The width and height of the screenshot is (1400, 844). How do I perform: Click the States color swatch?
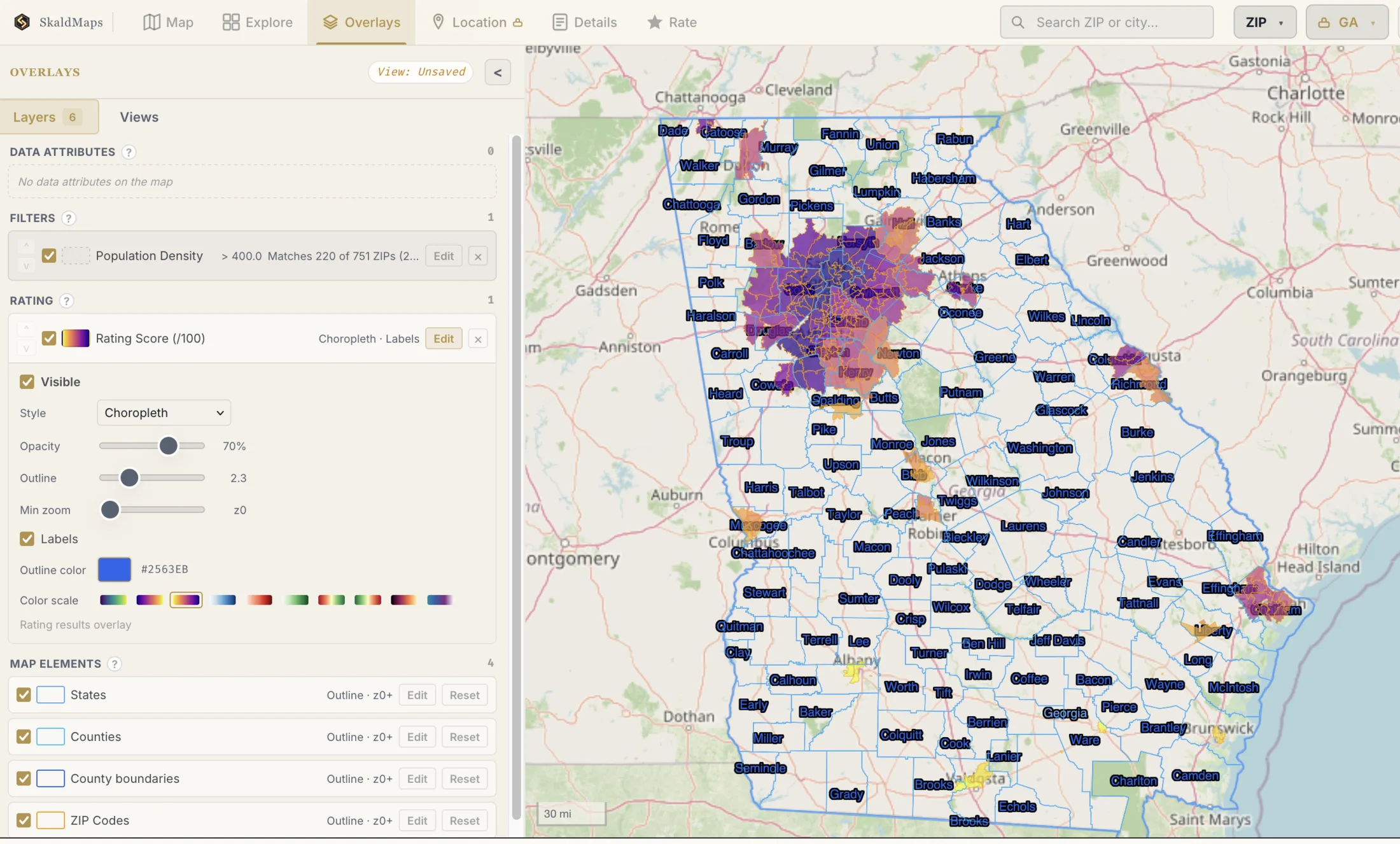tap(50, 695)
